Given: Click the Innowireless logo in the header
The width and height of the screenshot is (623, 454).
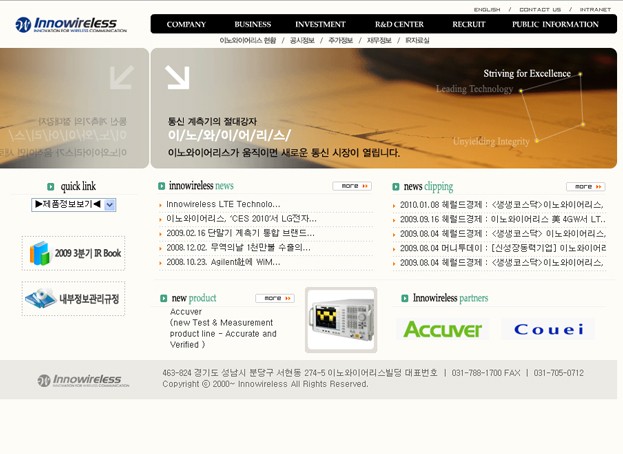Looking at the screenshot, I should point(71,25).
